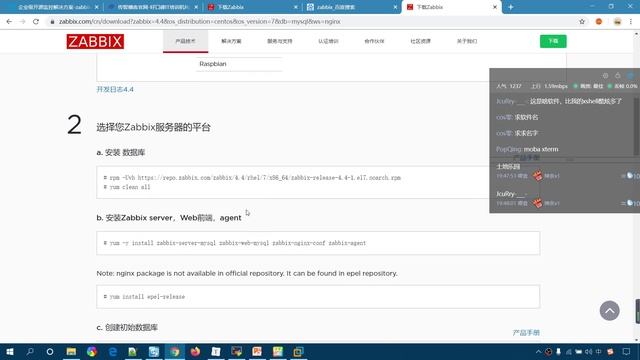
Task: Close the baidu search tab
Action: point(395,7)
